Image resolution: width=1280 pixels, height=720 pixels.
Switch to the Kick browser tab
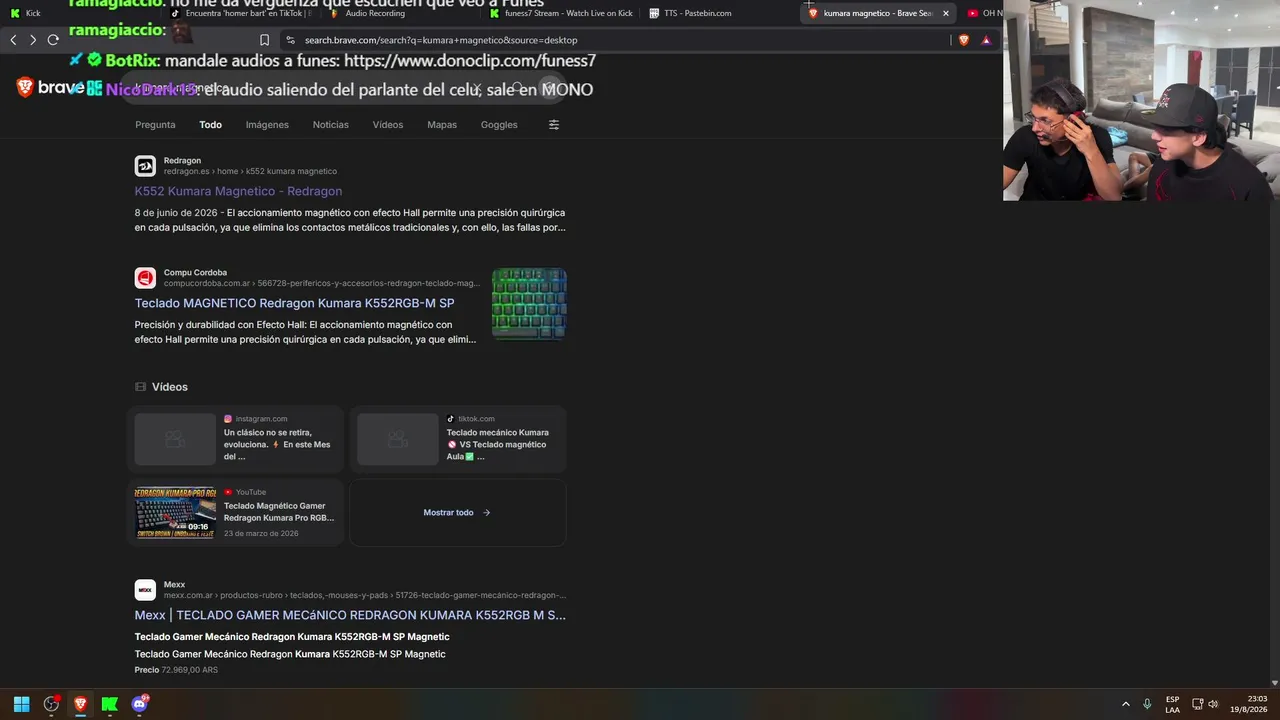pyautogui.click(x=80, y=13)
